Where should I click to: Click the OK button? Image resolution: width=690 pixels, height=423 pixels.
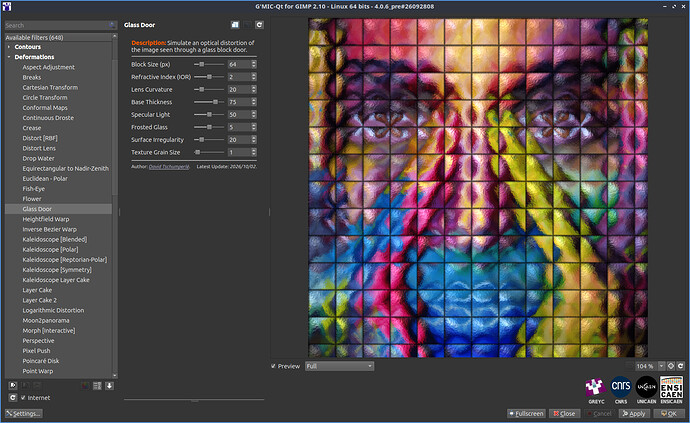[x=669, y=413]
